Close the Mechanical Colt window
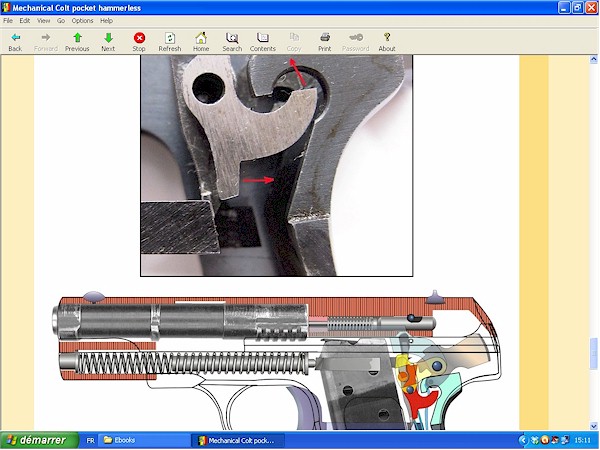 point(591,8)
